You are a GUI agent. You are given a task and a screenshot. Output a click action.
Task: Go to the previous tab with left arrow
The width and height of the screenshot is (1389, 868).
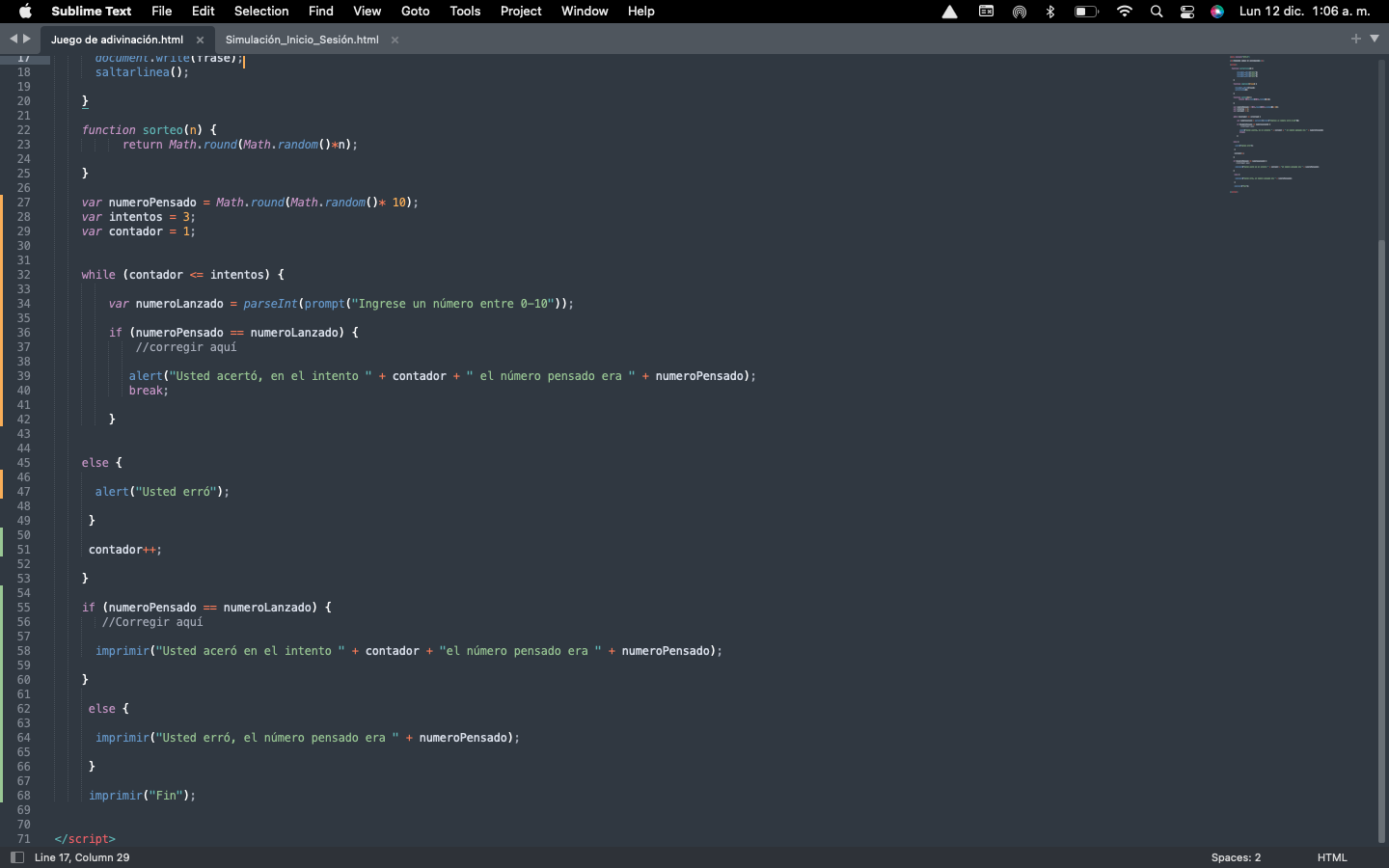[14, 39]
